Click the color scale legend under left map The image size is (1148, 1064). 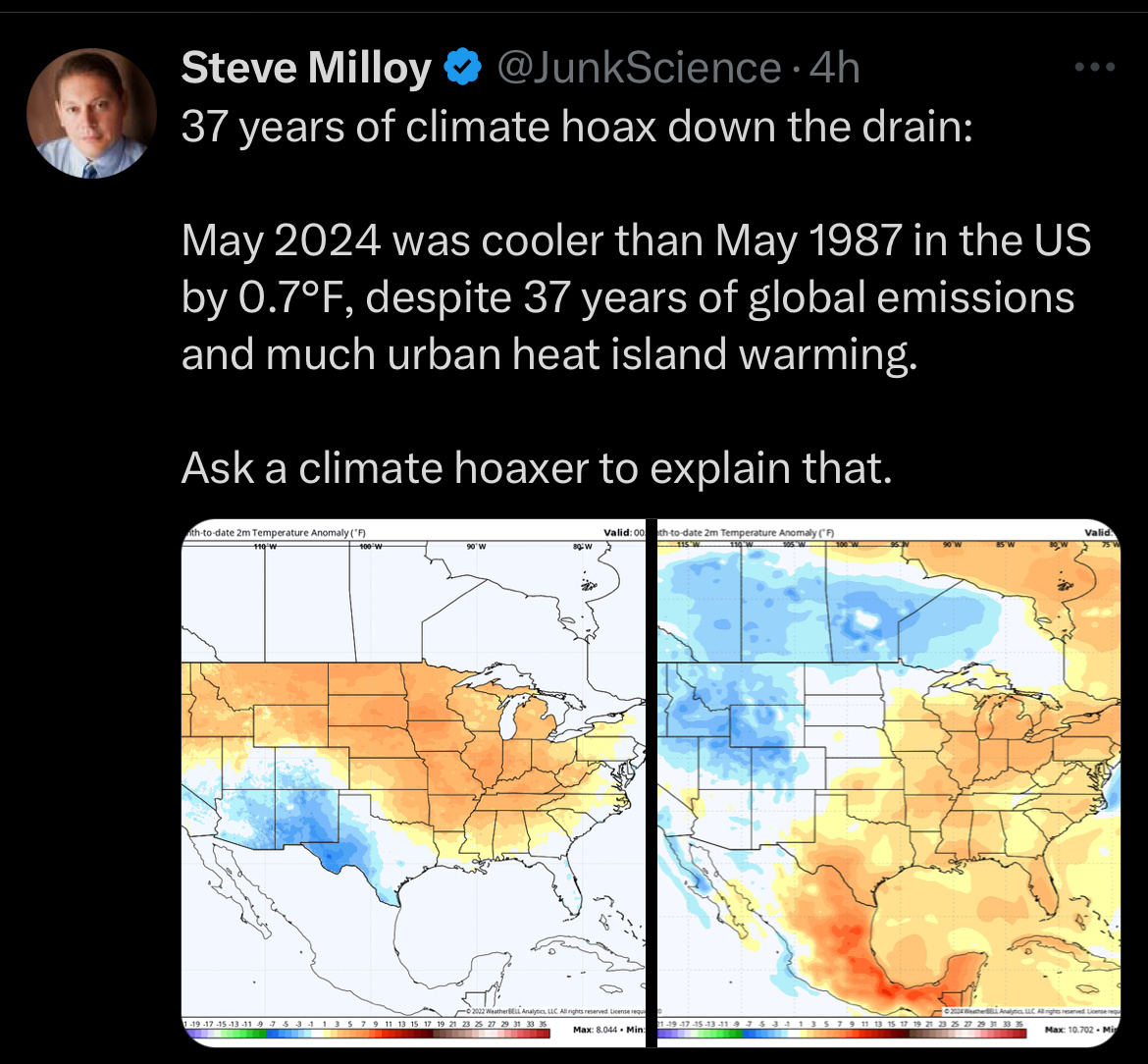(365, 1025)
